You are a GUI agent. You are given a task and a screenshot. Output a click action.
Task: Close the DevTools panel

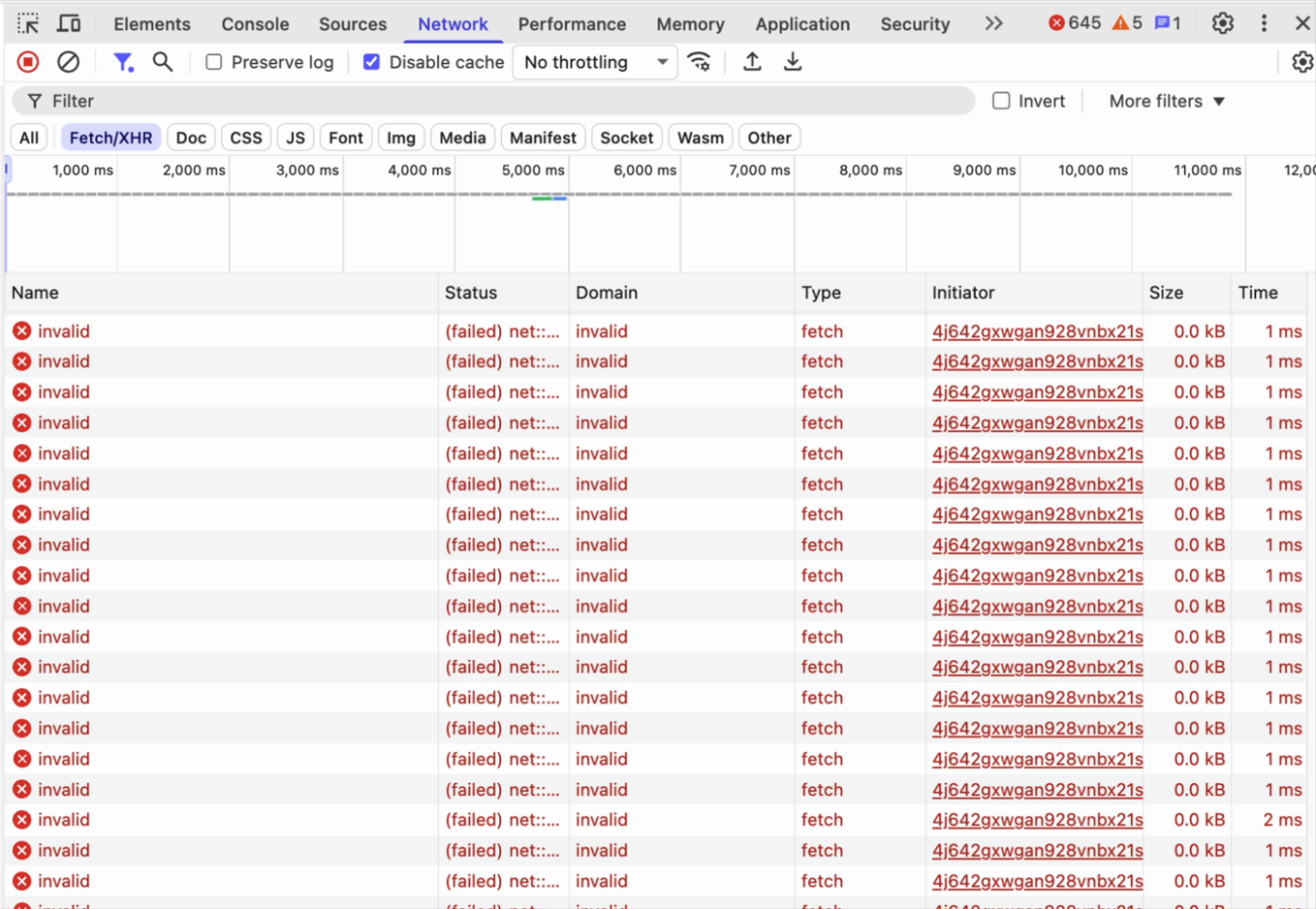[x=1302, y=23]
